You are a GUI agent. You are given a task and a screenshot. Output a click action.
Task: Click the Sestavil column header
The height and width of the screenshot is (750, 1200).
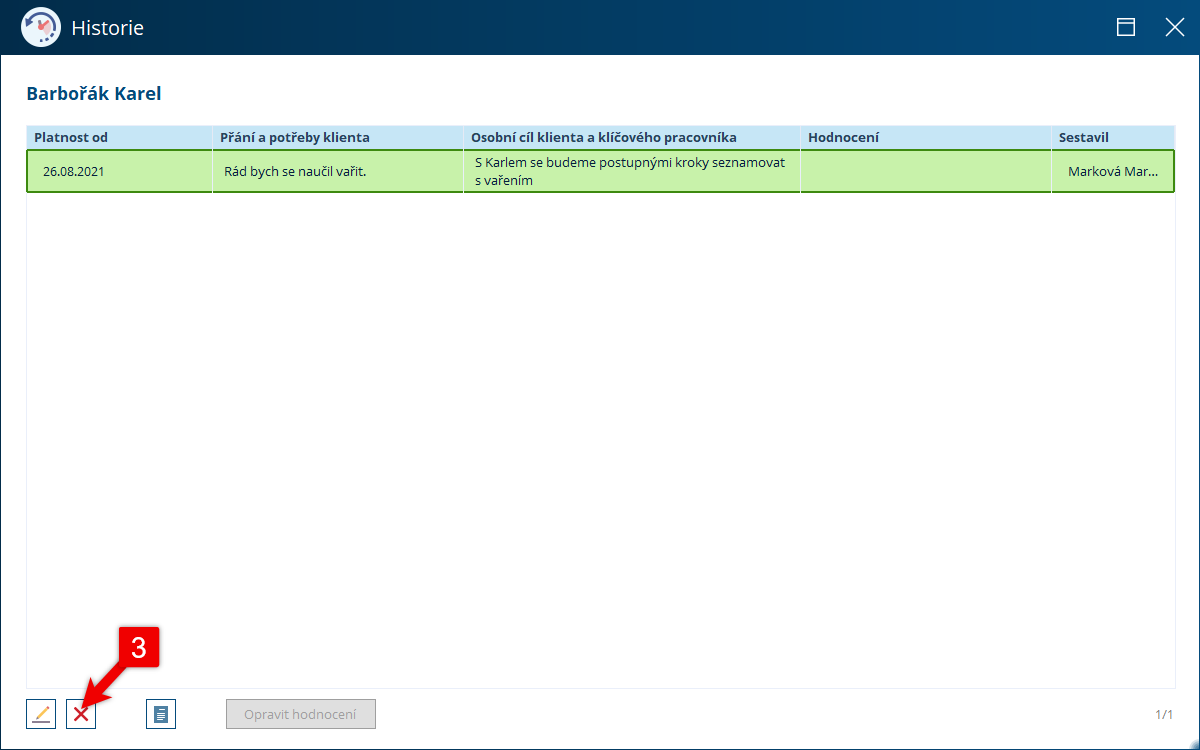(1113, 137)
